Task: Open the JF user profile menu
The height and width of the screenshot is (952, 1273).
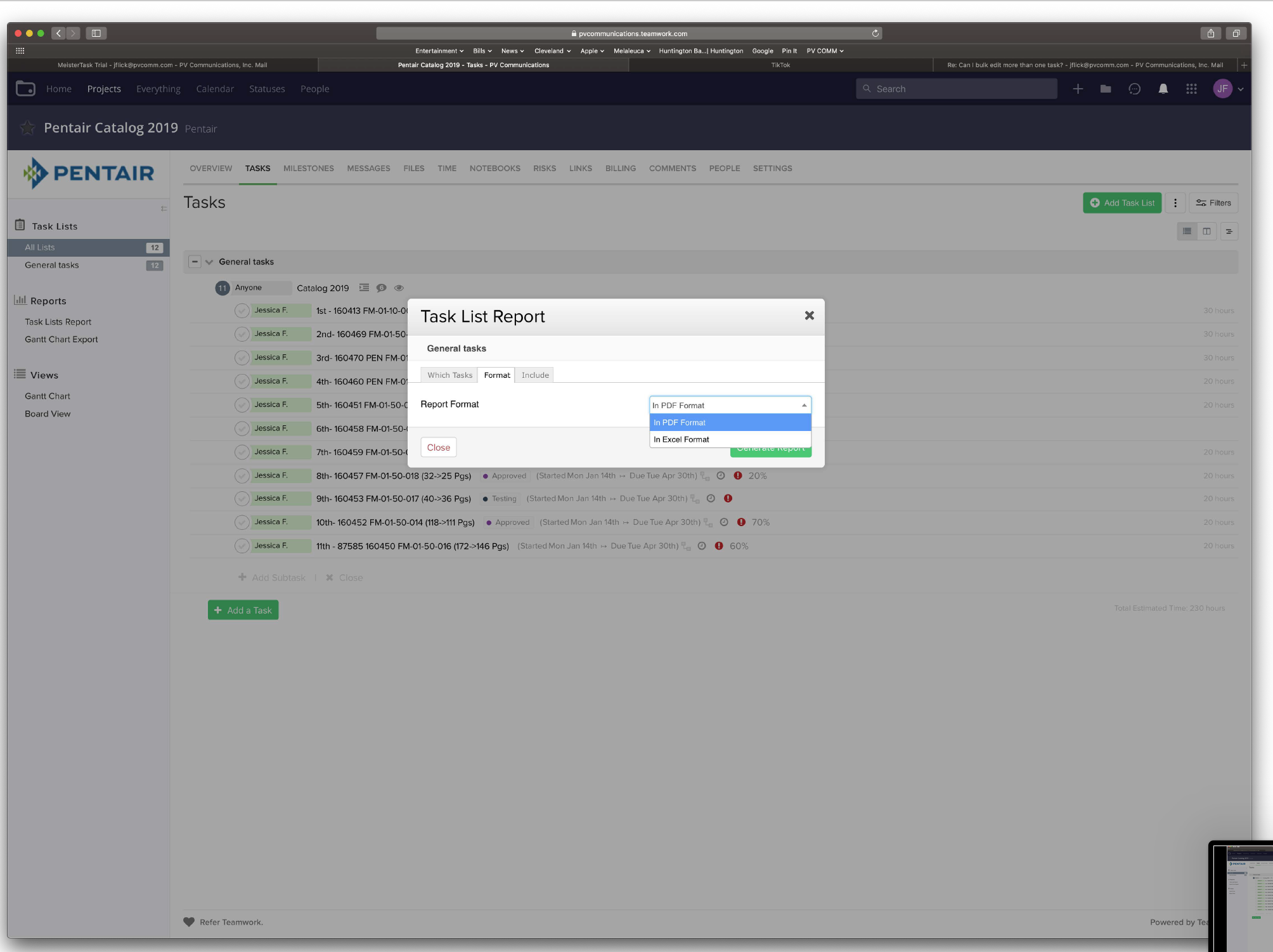Action: [x=1227, y=89]
